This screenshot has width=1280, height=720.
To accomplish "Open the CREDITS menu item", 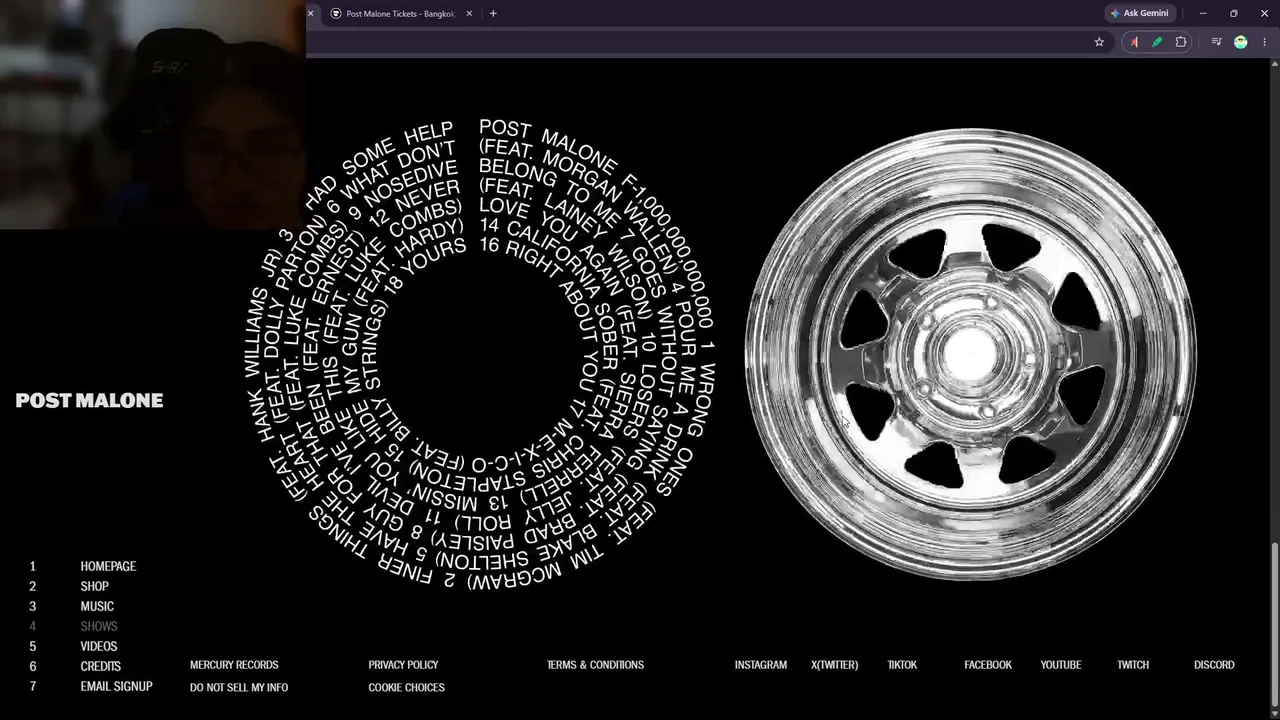I will (x=101, y=666).
